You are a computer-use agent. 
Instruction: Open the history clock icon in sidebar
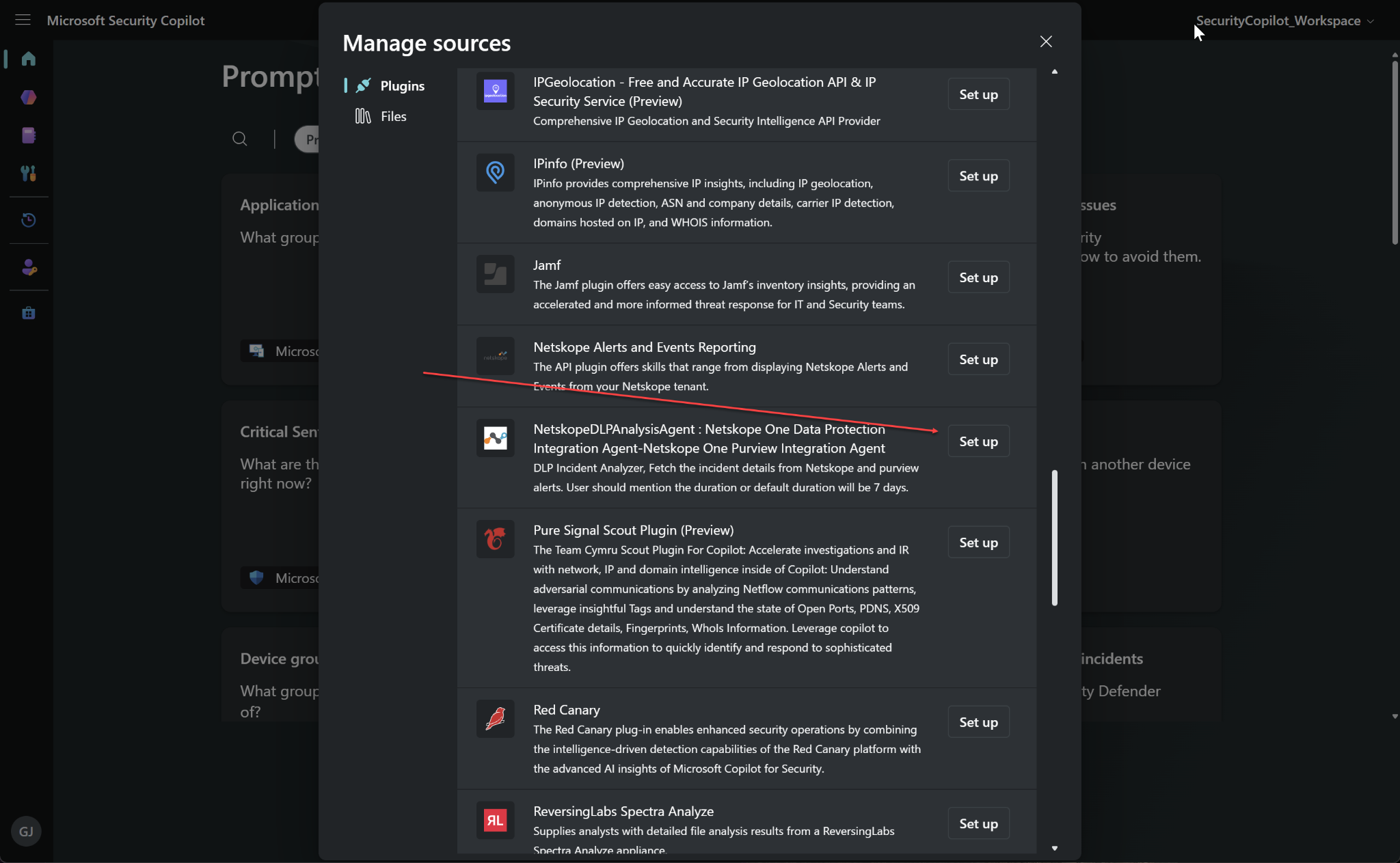[x=28, y=220]
